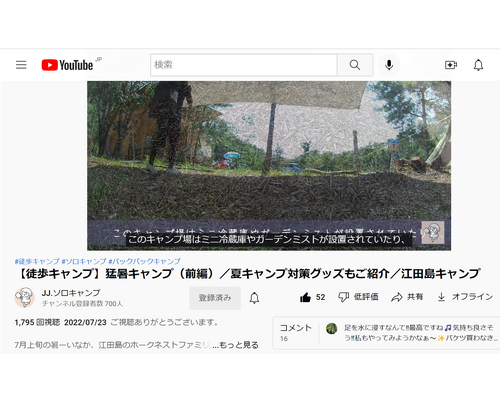Open the create video camera icon
This screenshot has width=500, height=400.
click(x=451, y=65)
